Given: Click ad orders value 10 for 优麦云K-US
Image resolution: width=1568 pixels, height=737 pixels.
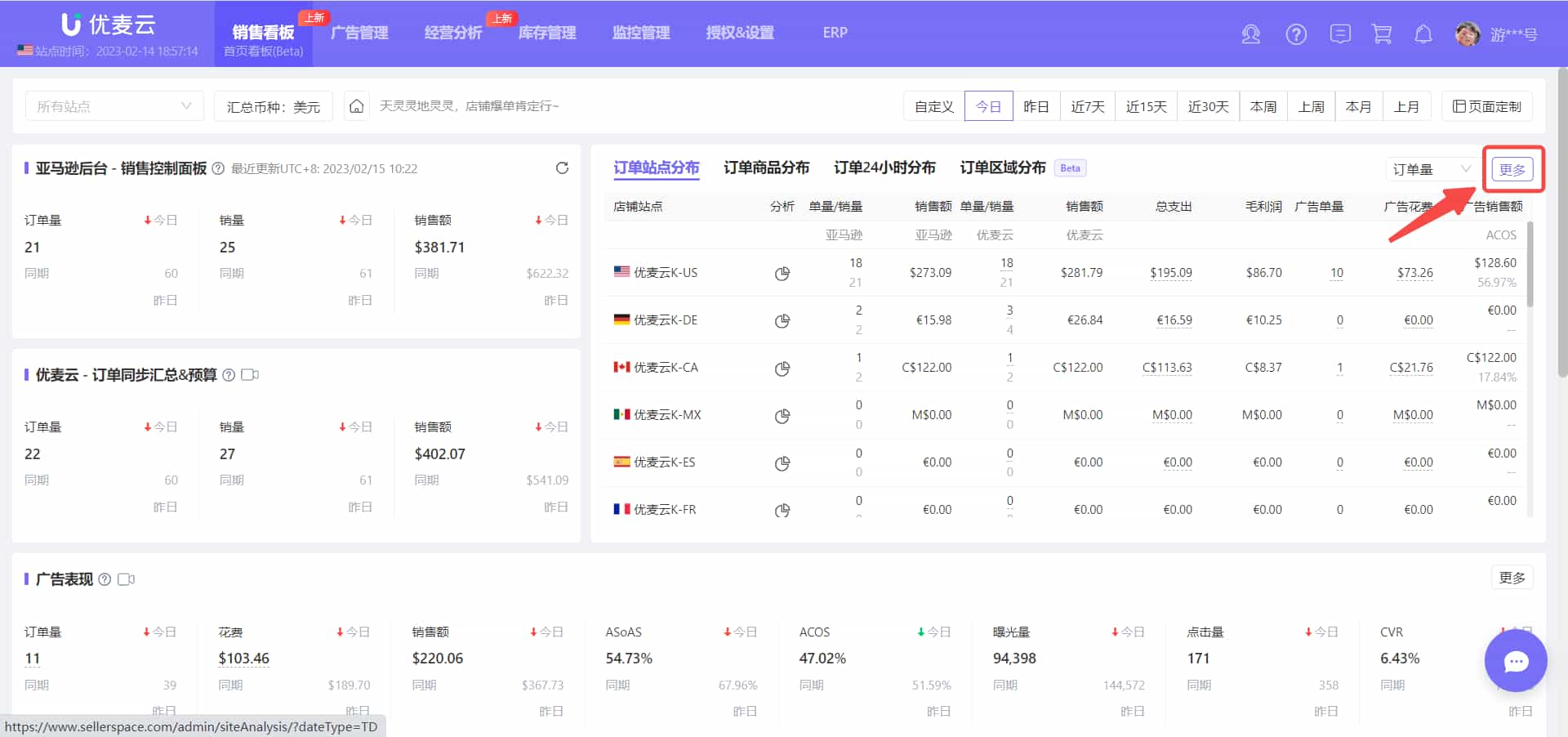Looking at the screenshot, I should [x=1336, y=273].
